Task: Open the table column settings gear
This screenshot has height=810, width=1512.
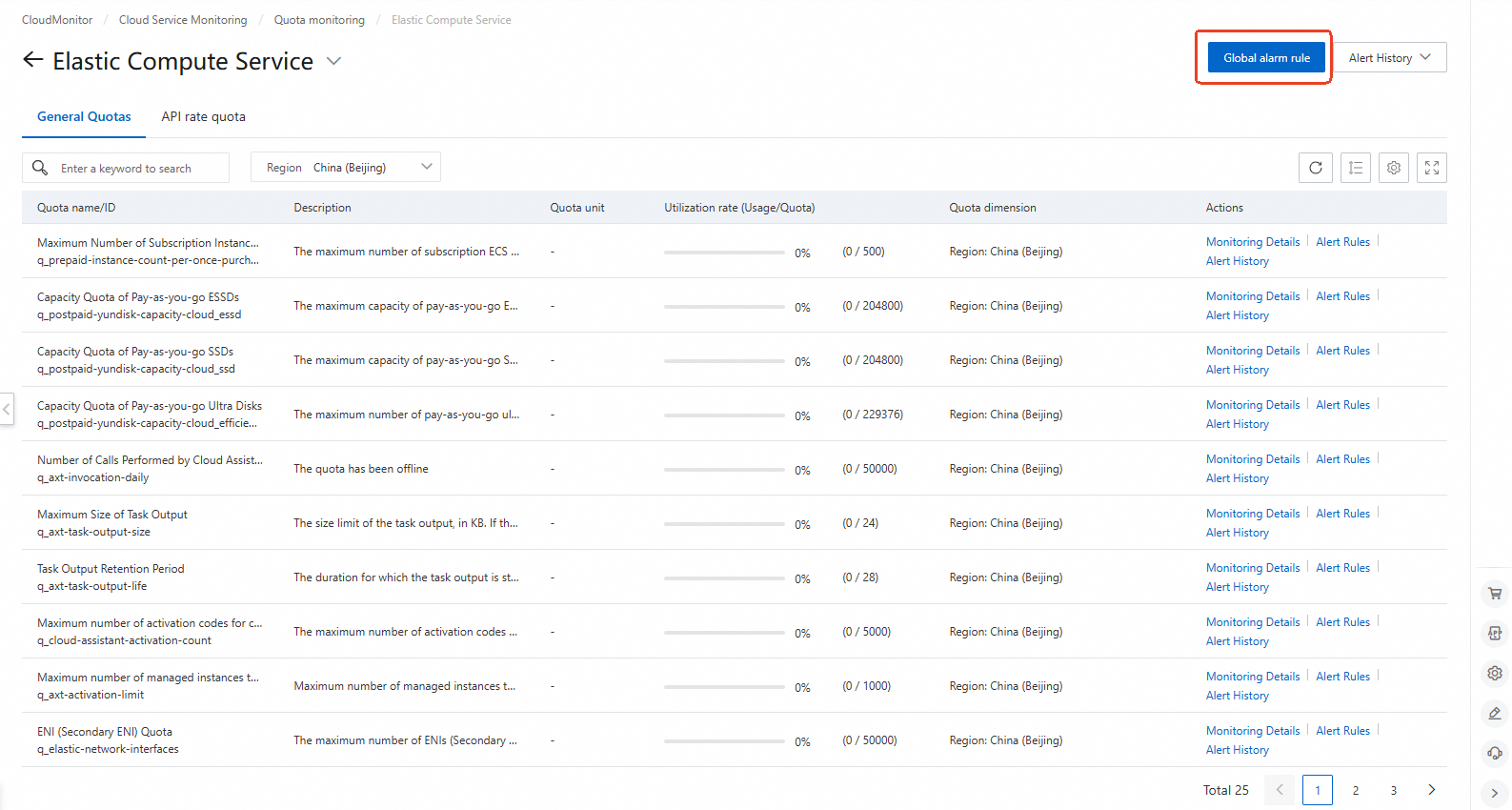Action: (x=1394, y=168)
